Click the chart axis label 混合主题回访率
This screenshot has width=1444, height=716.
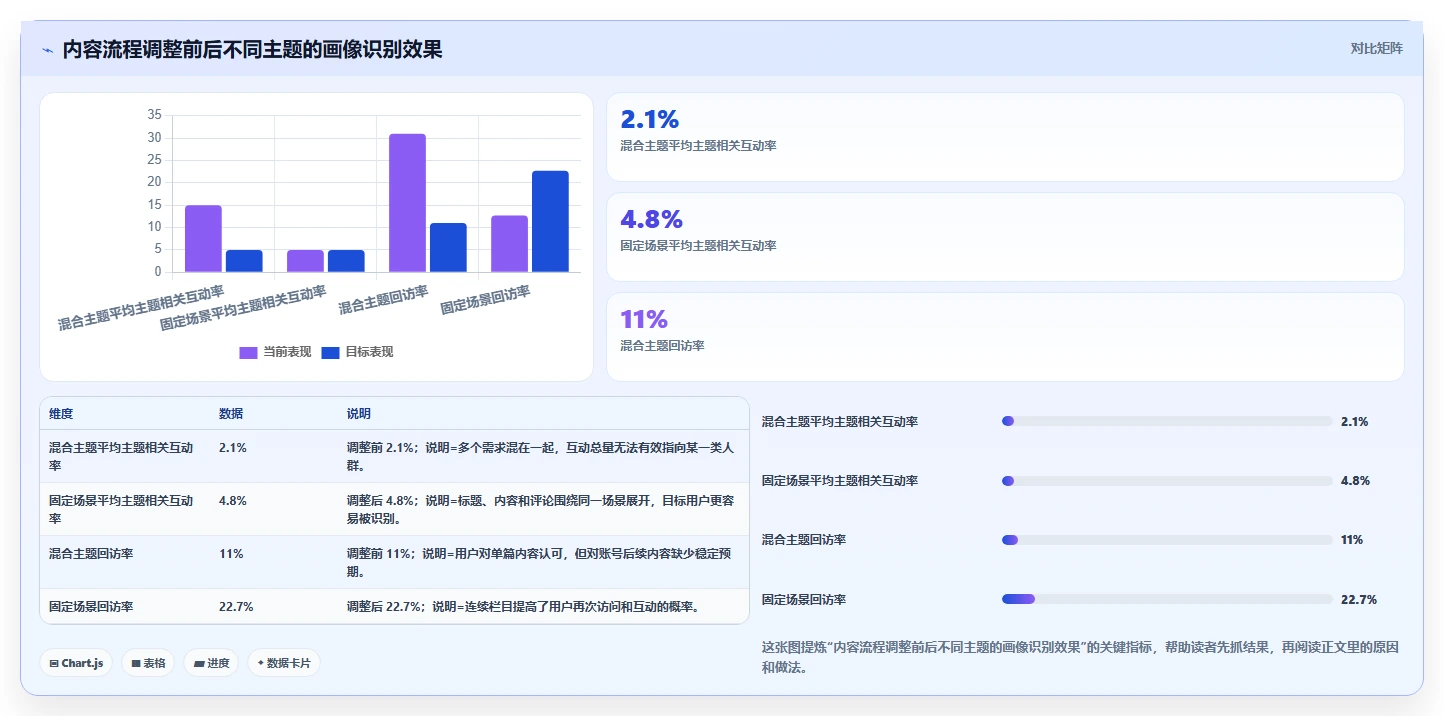[384, 300]
